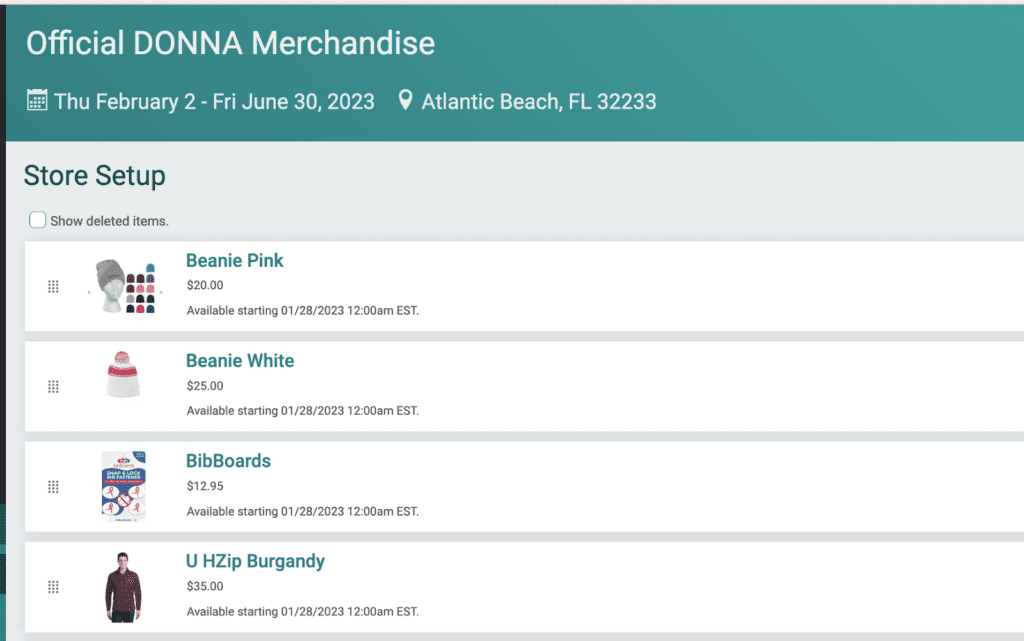Click the Store Setup heading
Viewport: 1024px width, 641px height.
click(95, 176)
